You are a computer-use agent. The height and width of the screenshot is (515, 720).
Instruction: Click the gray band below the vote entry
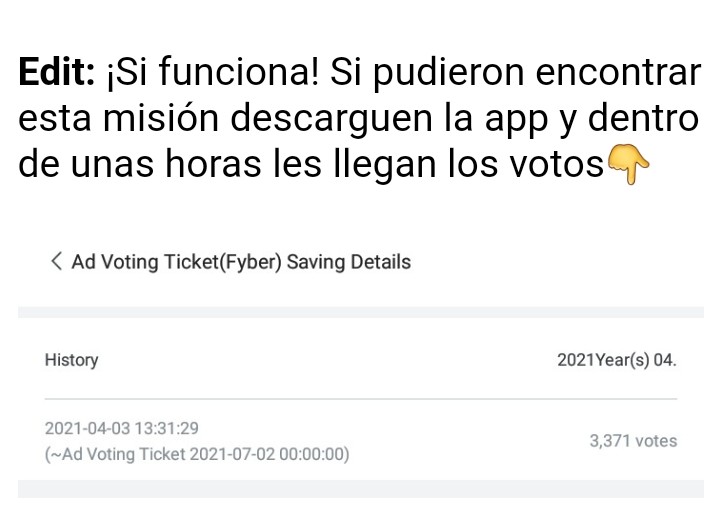pos(360,489)
